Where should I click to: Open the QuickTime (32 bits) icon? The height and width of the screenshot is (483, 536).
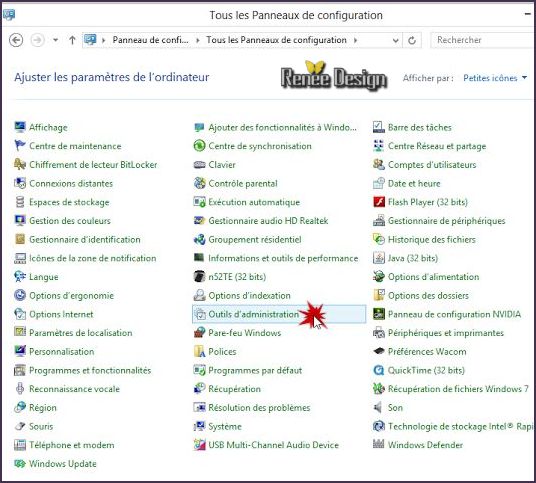[379, 370]
